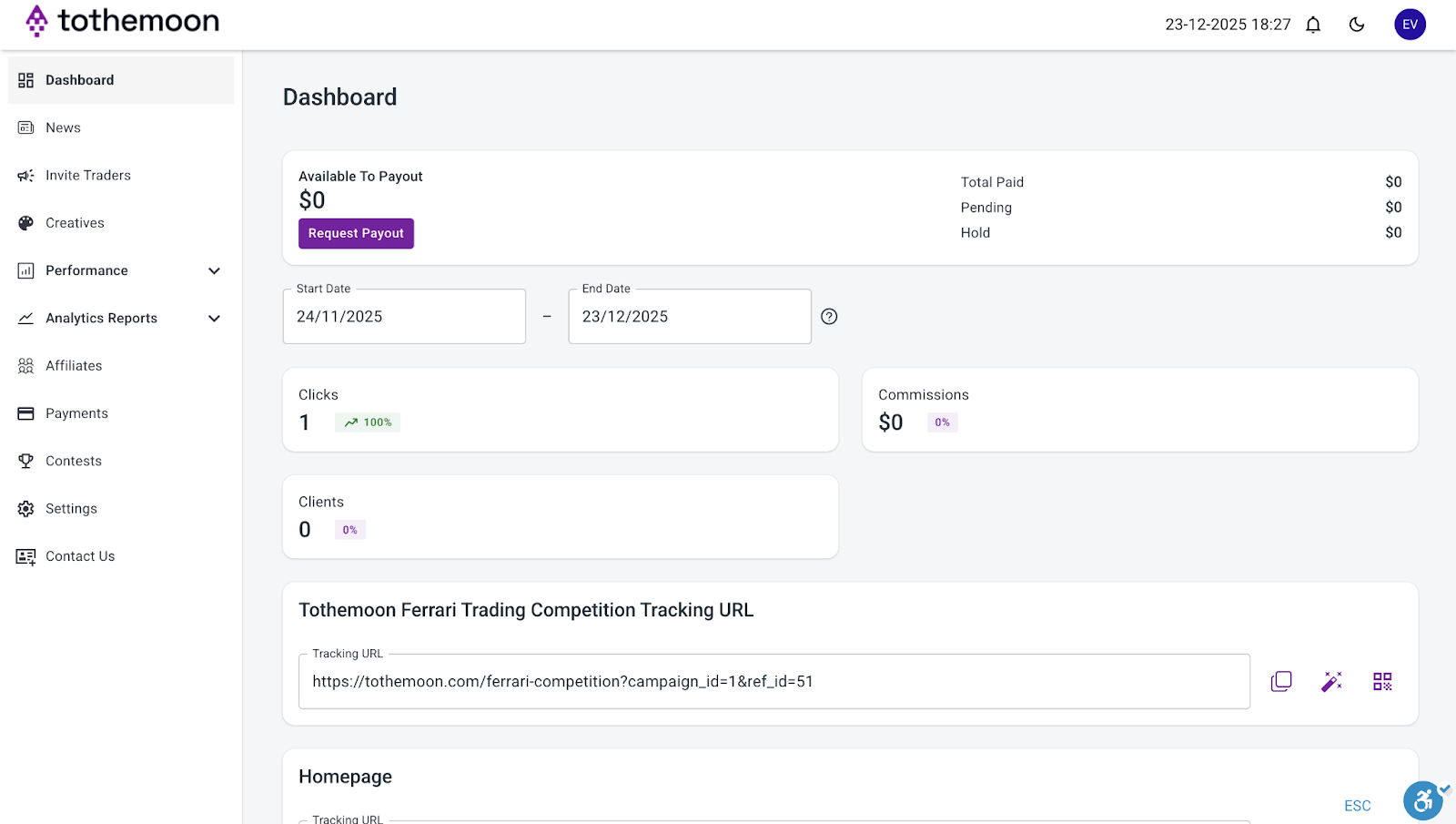Navigate to Payments
The width and height of the screenshot is (1456, 824).
tap(121, 413)
